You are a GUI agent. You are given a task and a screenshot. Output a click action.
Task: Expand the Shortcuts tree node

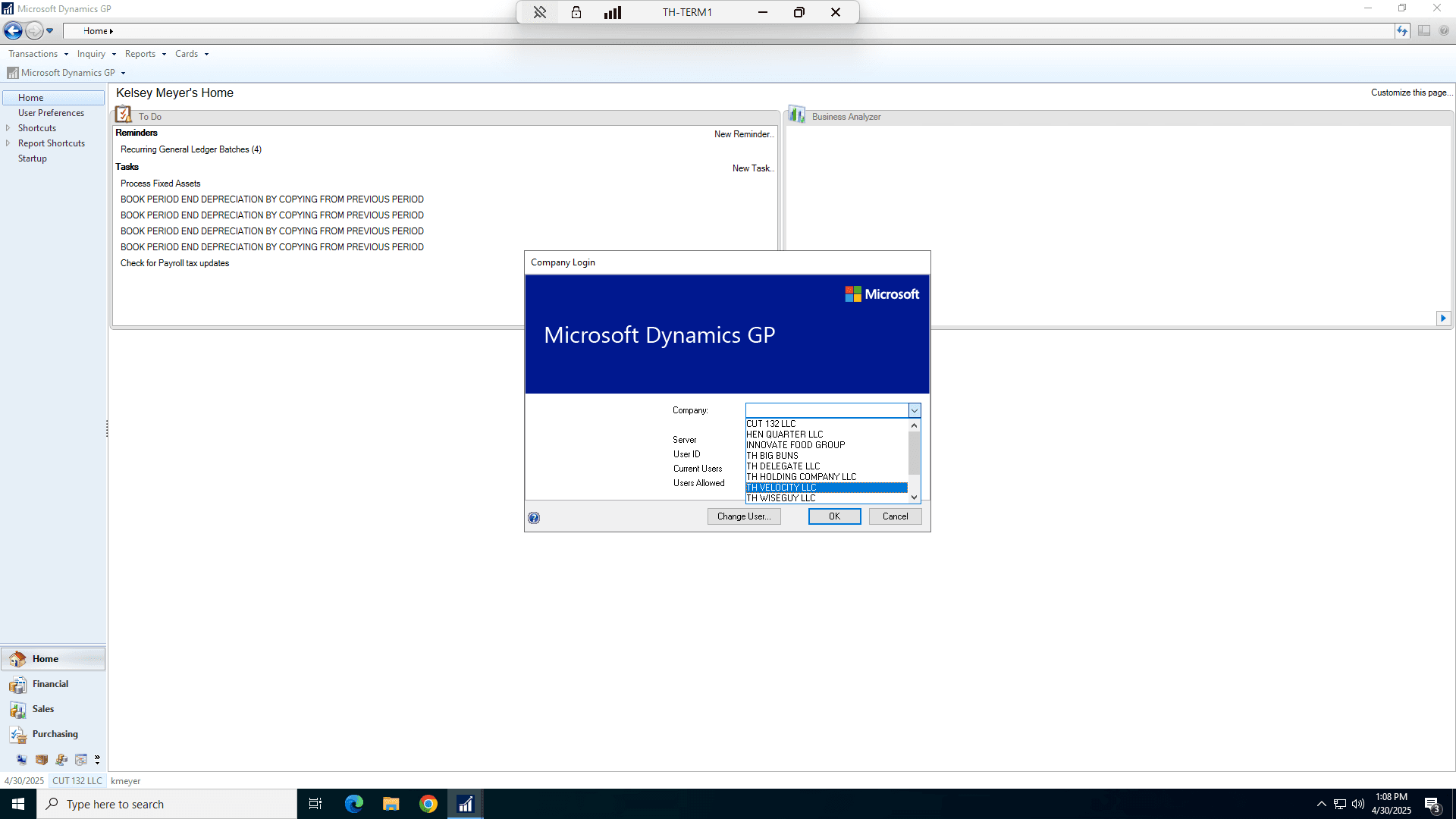(8, 128)
